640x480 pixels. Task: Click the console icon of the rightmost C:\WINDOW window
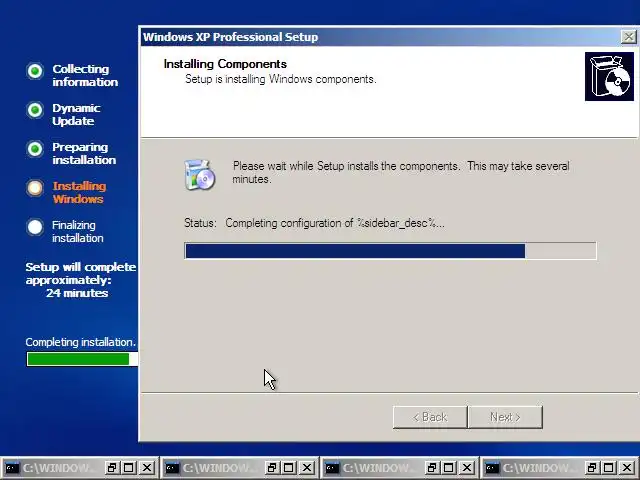pos(492,468)
